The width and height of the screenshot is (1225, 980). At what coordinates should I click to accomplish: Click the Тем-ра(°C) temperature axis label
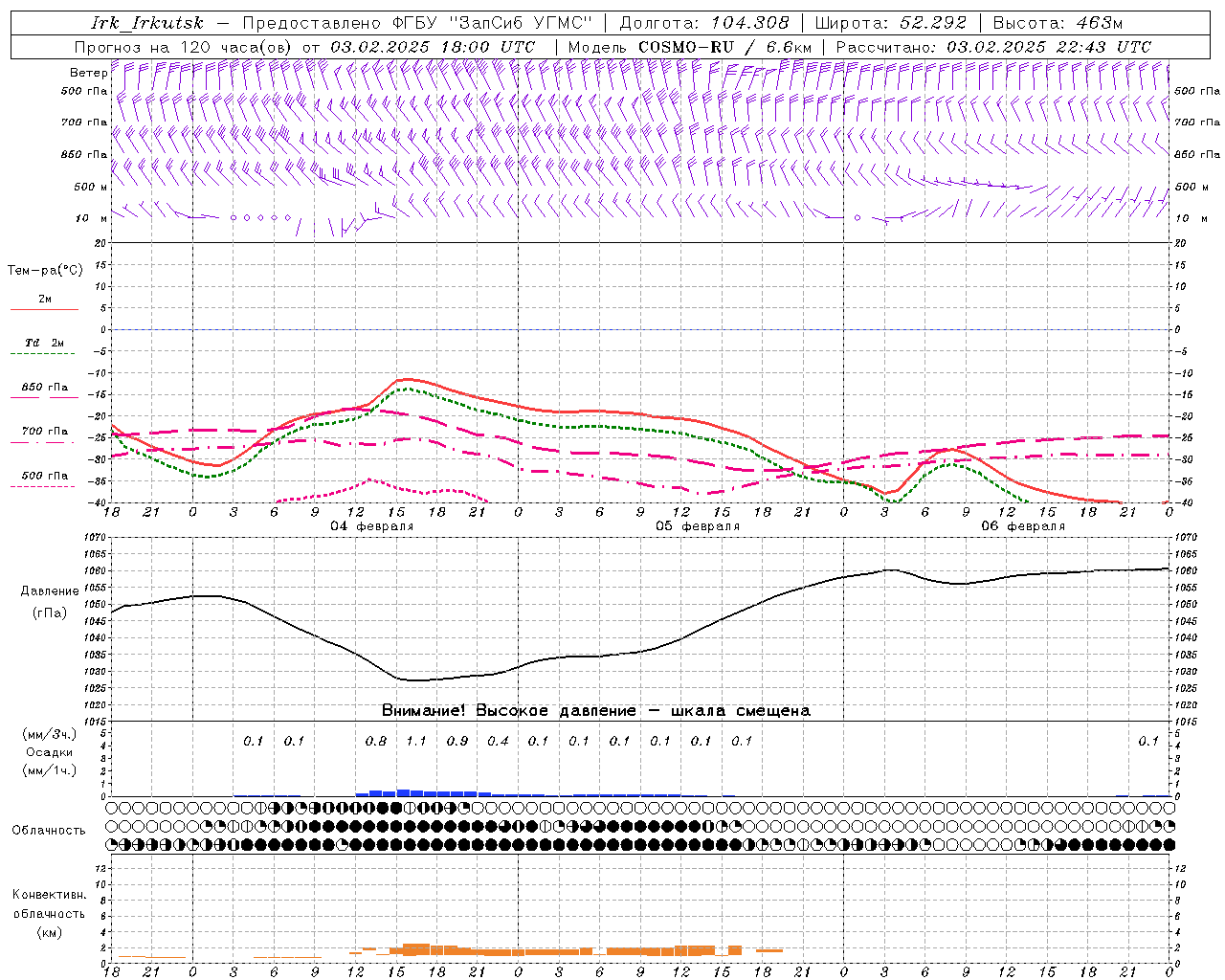(x=45, y=271)
